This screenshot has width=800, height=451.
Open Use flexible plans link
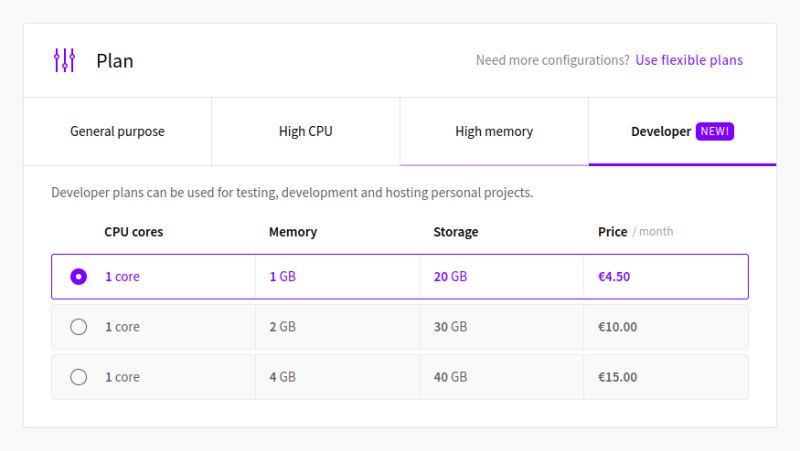point(689,60)
